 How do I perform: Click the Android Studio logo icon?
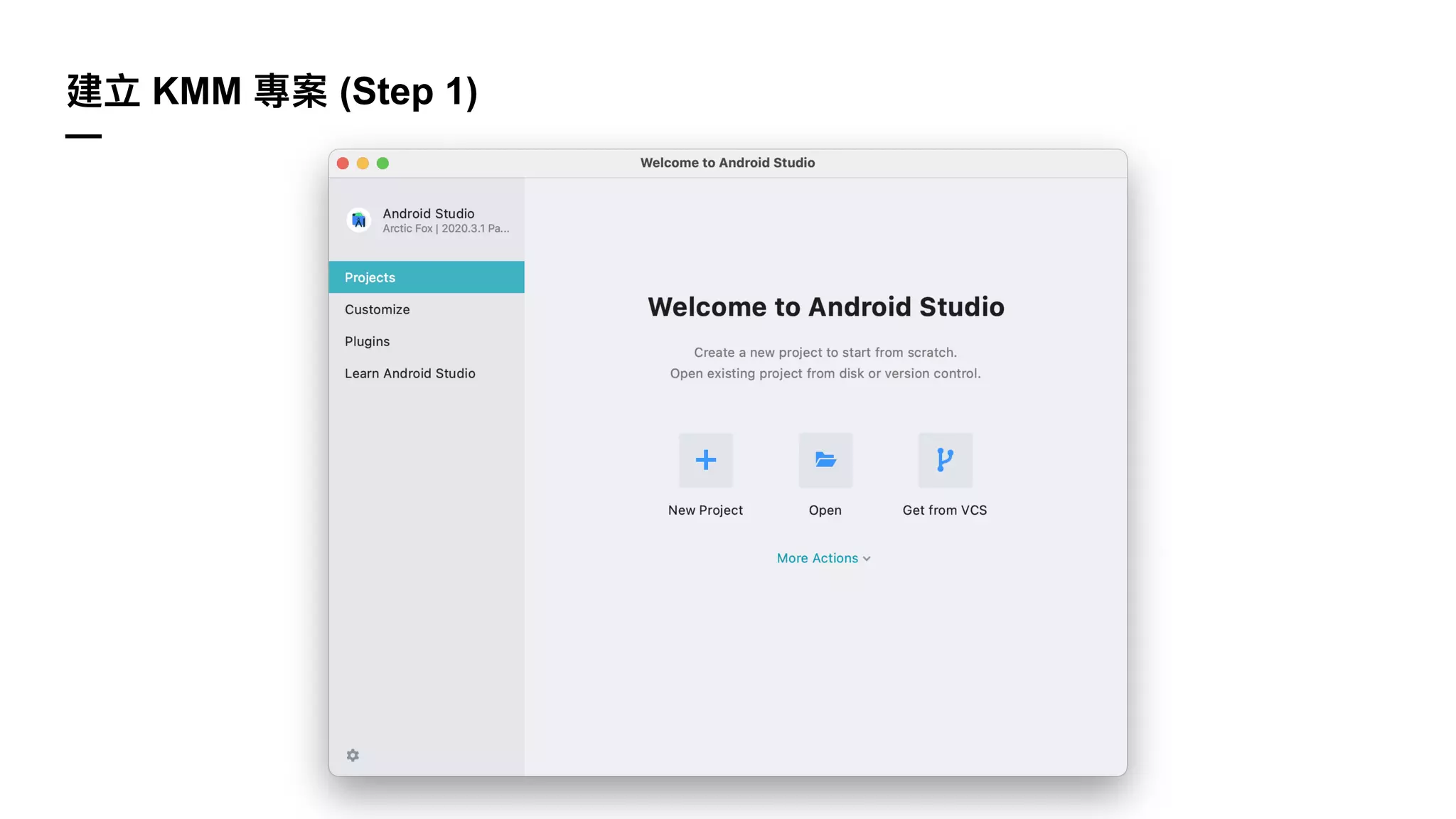(359, 220)
